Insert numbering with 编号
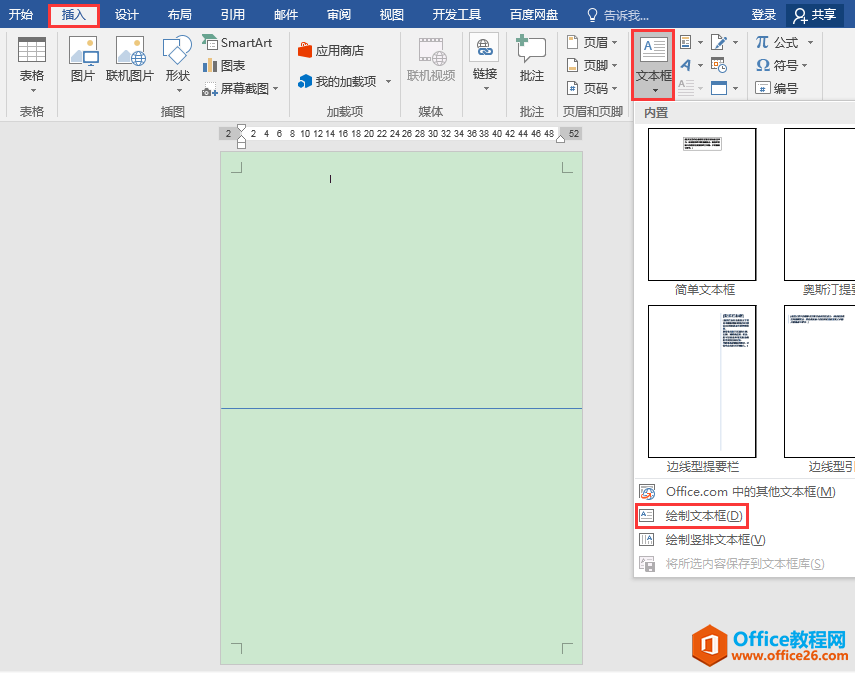This screenshot has height=673, width=855. click(x=776, y=88)
